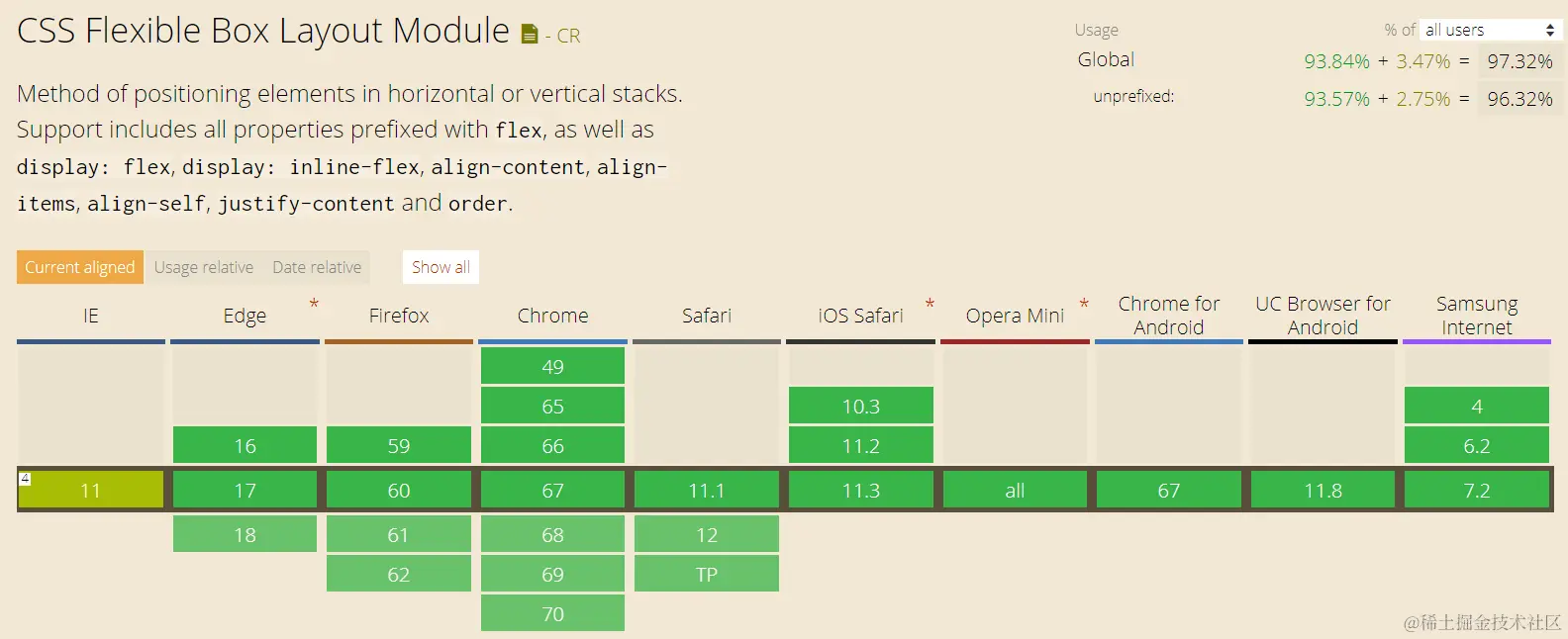Click the IE 11 partial support cell
This screenshot has width=1568, height=639.
91,491
